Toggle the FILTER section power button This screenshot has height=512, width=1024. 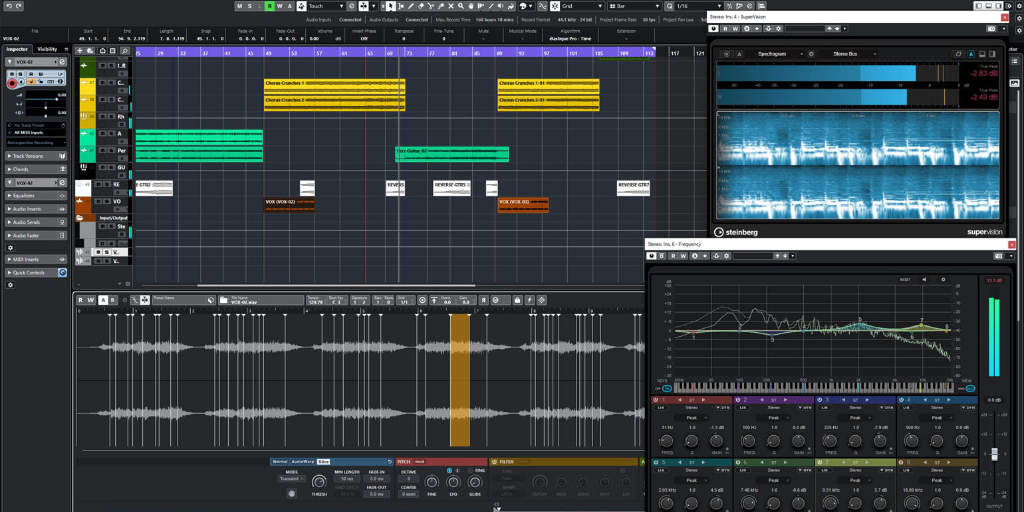click(494, 462)
